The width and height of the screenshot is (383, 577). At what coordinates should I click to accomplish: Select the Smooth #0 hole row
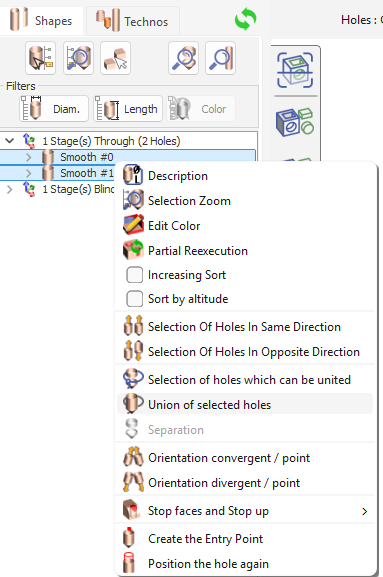pos(127,157)
